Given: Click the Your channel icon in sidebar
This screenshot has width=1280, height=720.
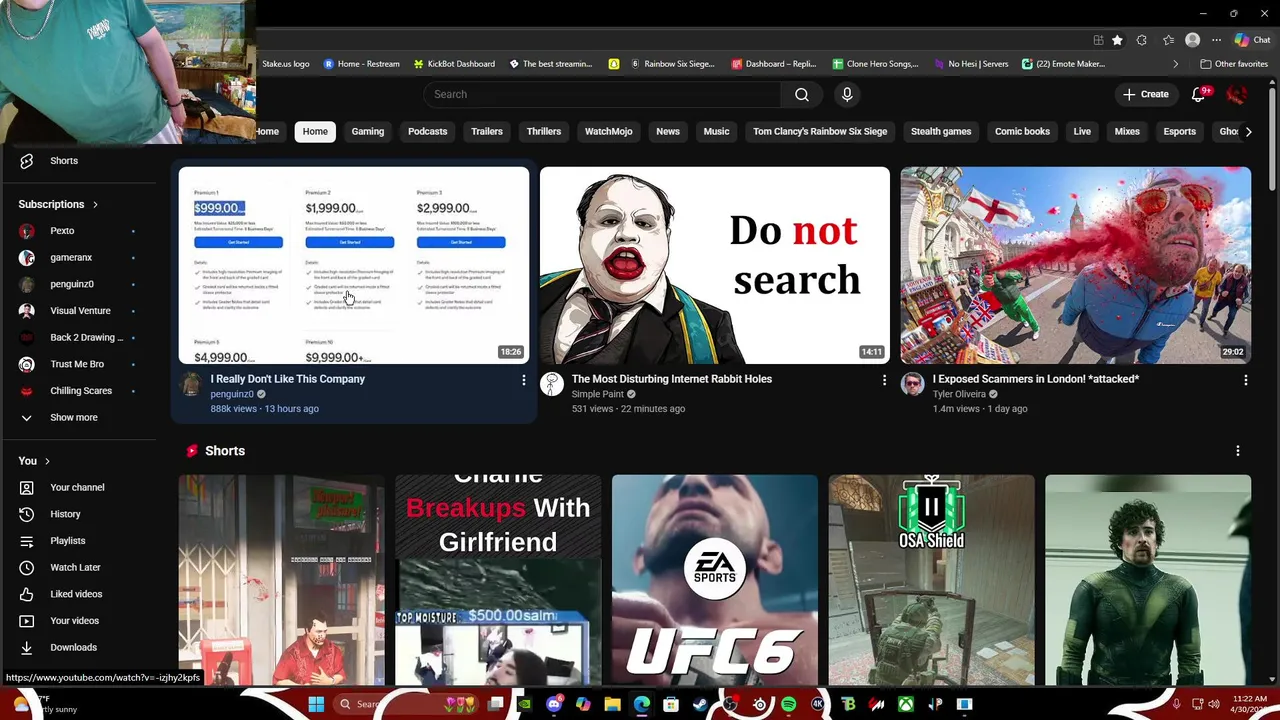Looking at the screenshot, I should click(27, 488).
